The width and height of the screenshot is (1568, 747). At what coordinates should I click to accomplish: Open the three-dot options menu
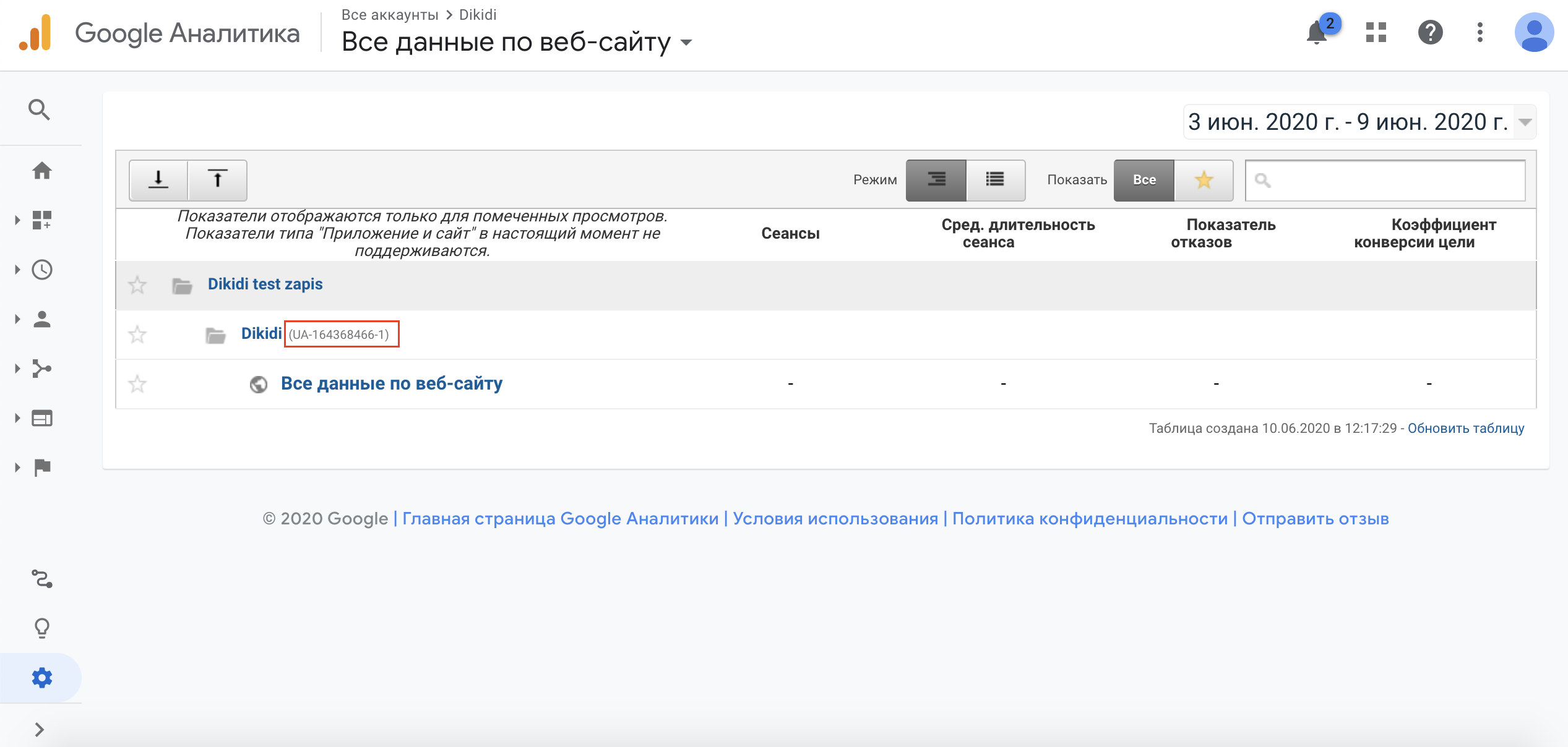(1480, 32)
